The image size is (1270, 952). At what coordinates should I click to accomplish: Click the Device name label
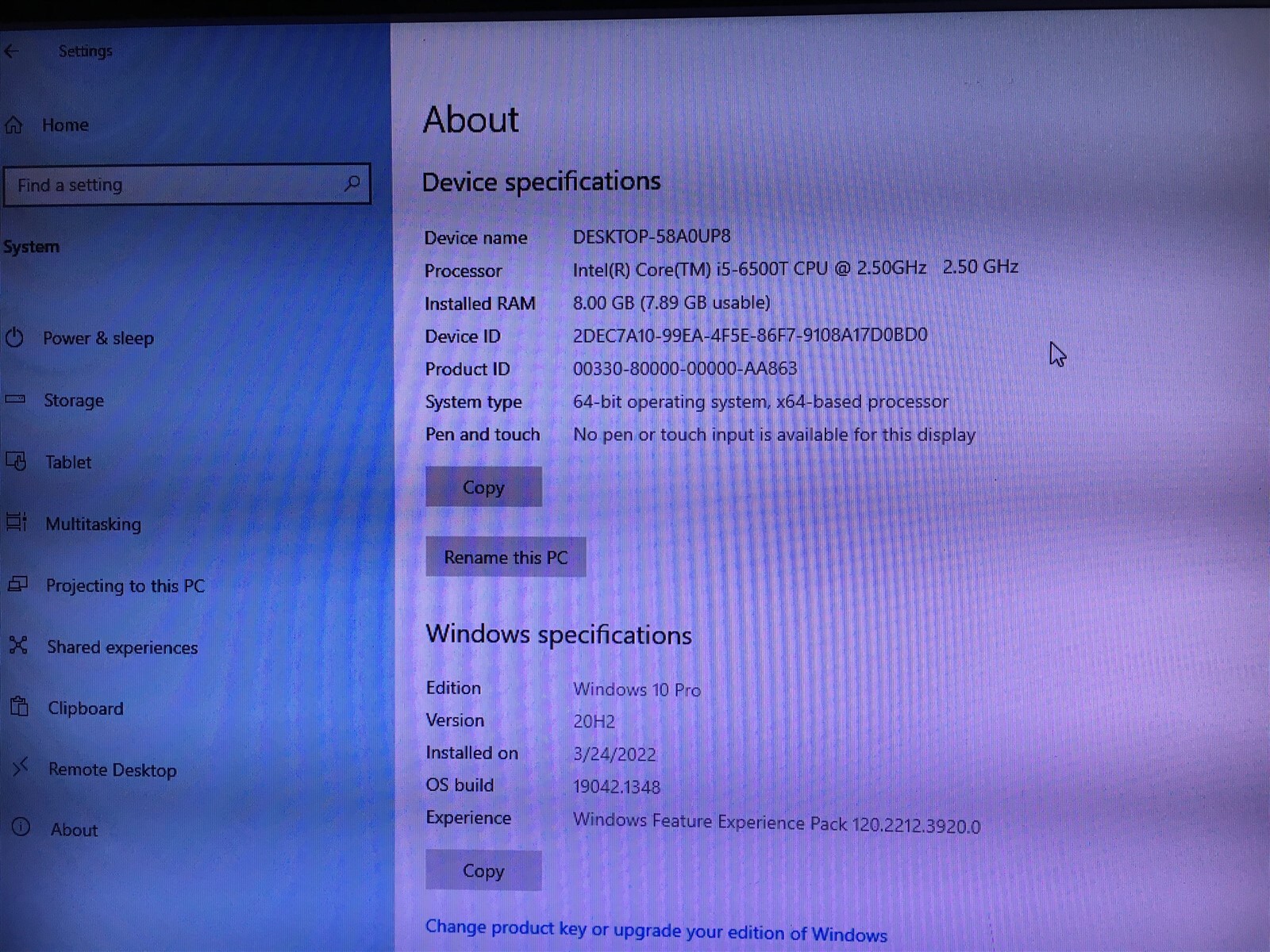475,238
